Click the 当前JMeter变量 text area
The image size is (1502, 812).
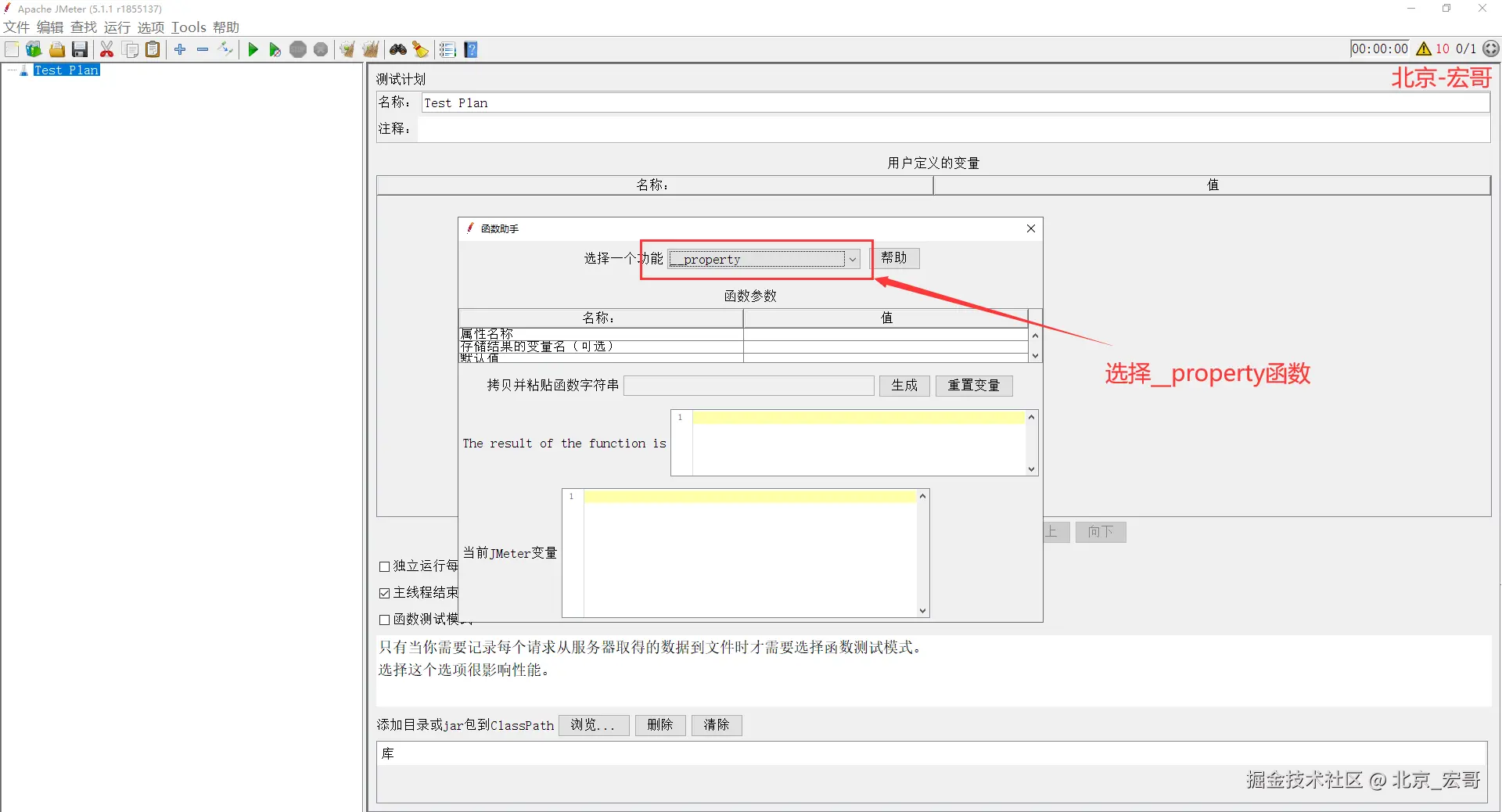point(749,553)
